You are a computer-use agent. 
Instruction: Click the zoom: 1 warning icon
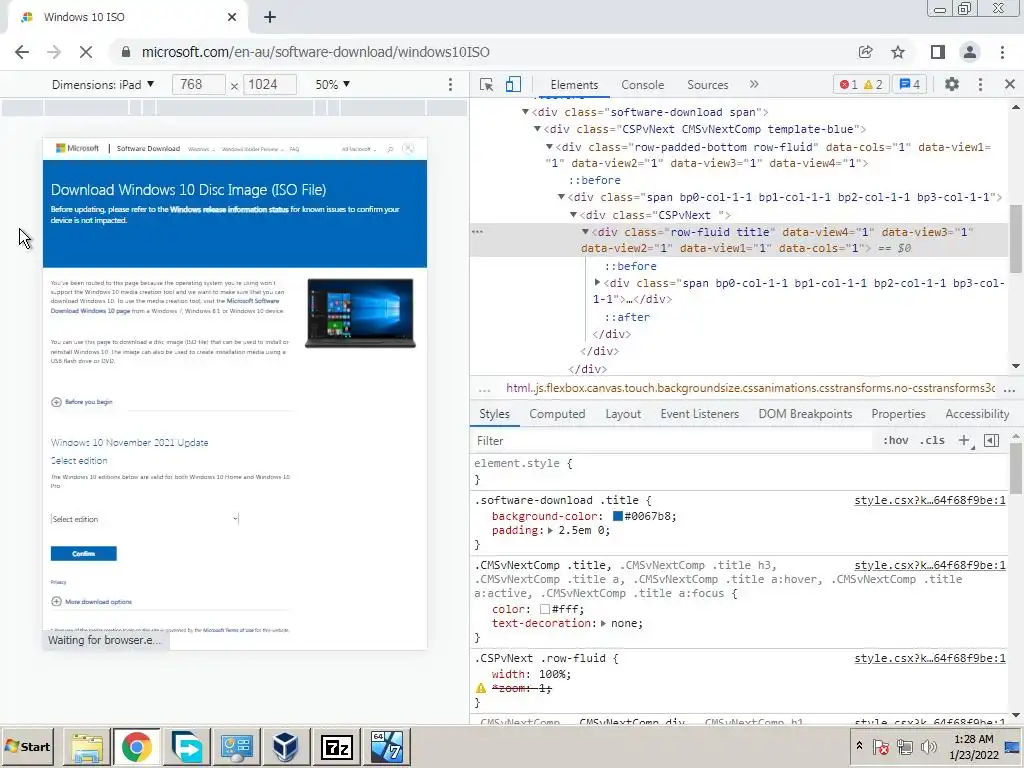coord(481,688)
